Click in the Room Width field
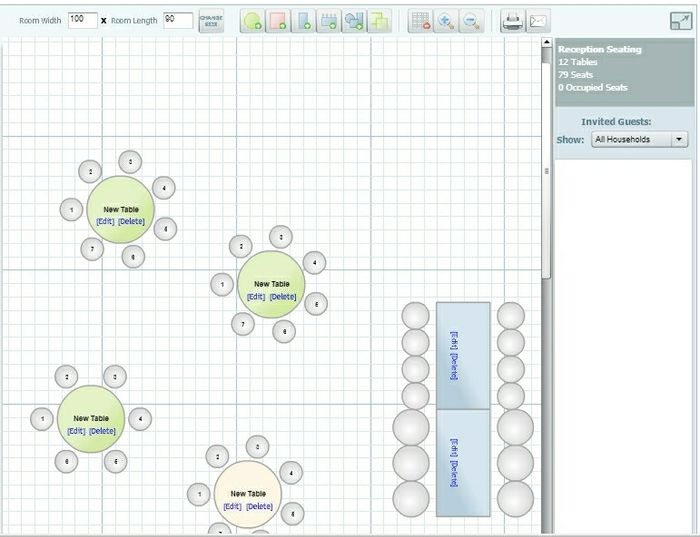The width and height of the screenshot is (700, 537). coord(82,20)
